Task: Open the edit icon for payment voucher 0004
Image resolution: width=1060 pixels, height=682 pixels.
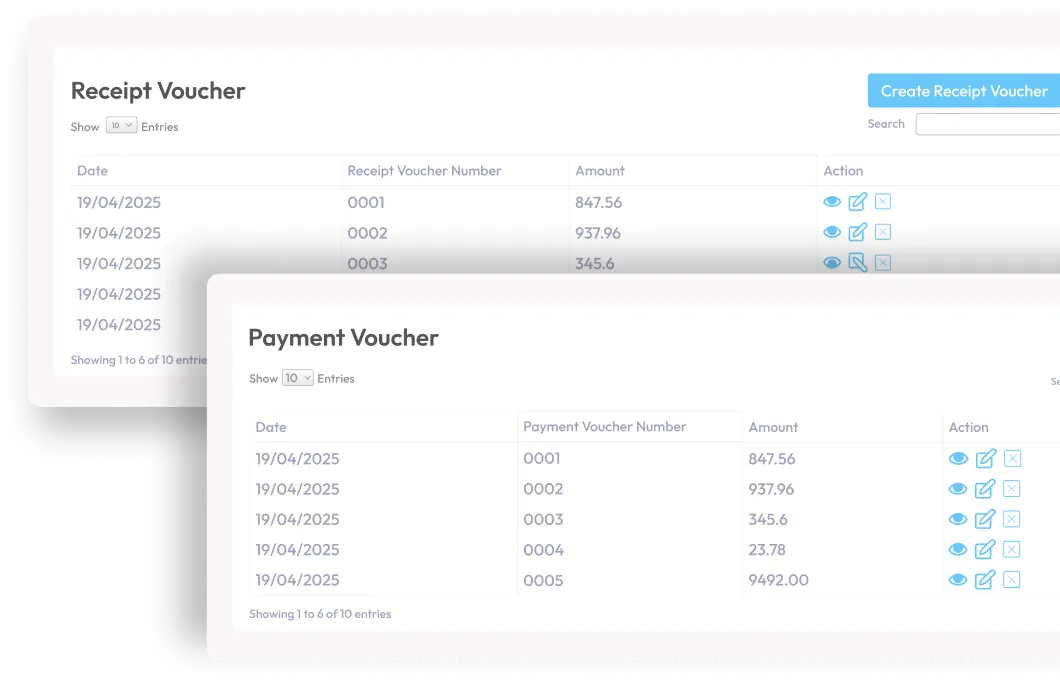Action: click(x=984, y=549)
